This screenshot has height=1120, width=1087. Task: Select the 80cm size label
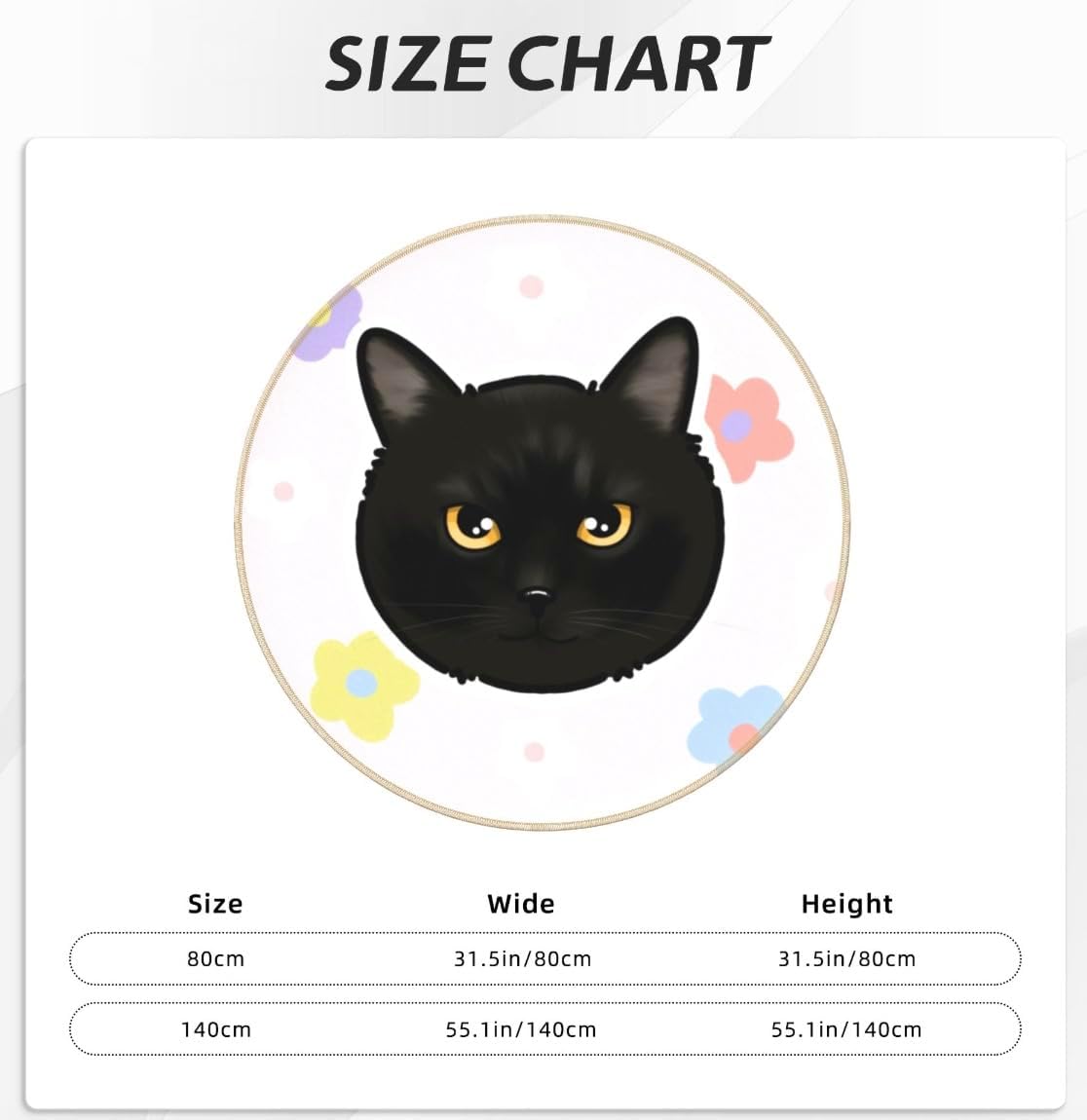(215, 958)
